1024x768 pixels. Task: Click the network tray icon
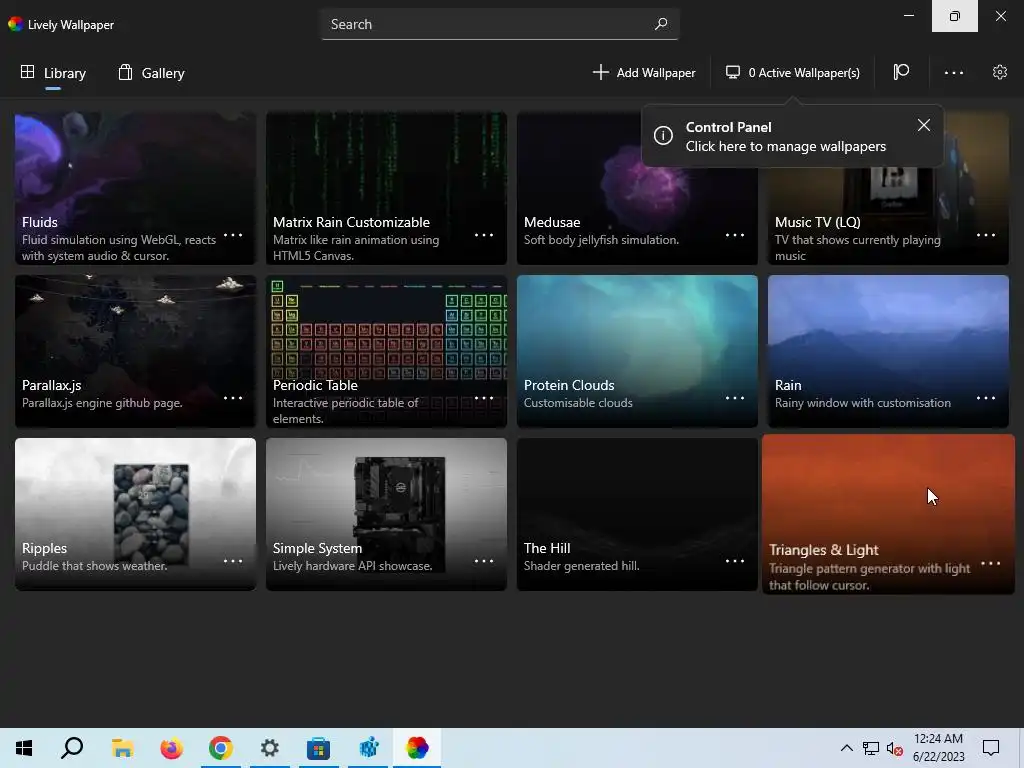click(871, 748)
